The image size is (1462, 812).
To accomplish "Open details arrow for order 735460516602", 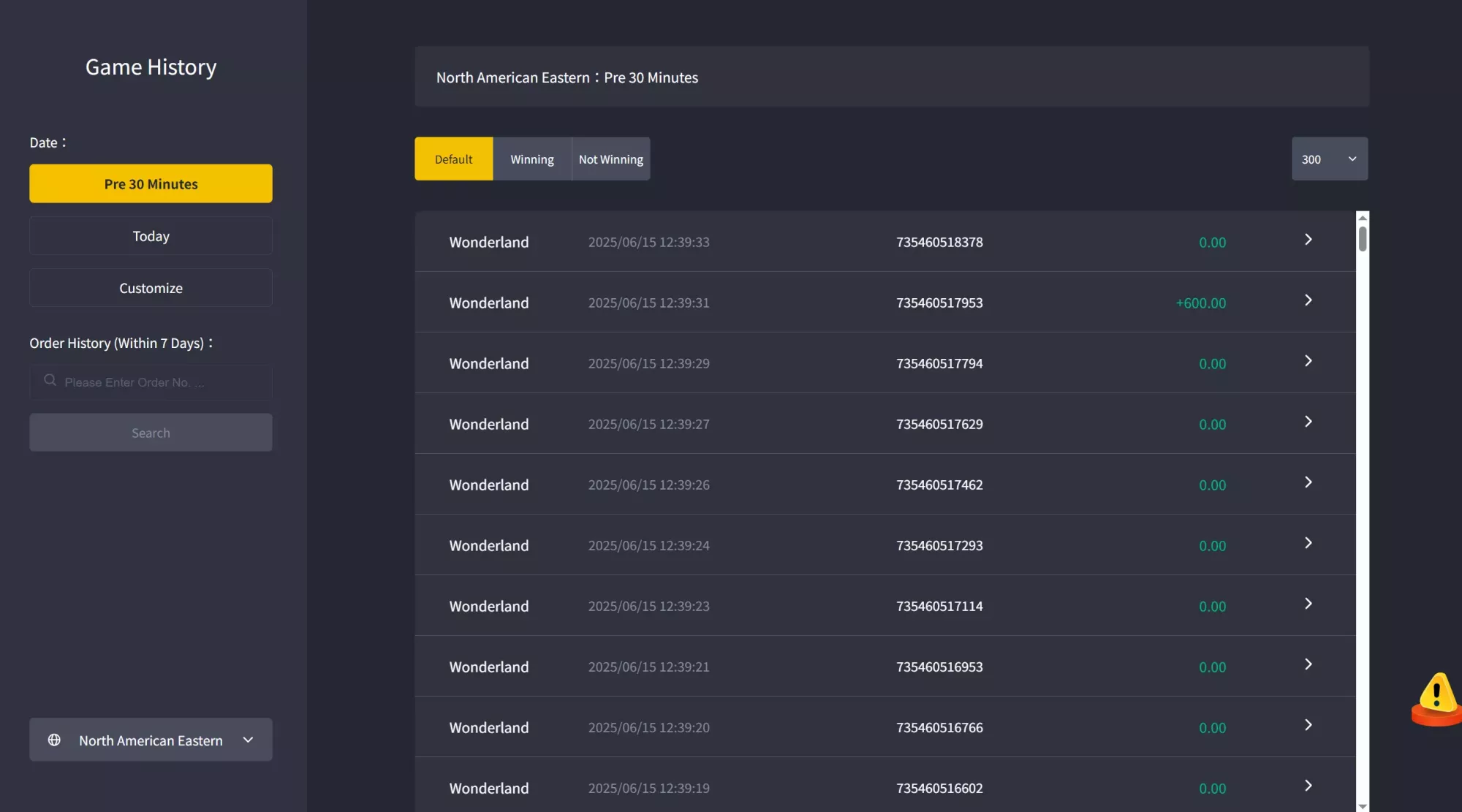I will [1308, 786].
